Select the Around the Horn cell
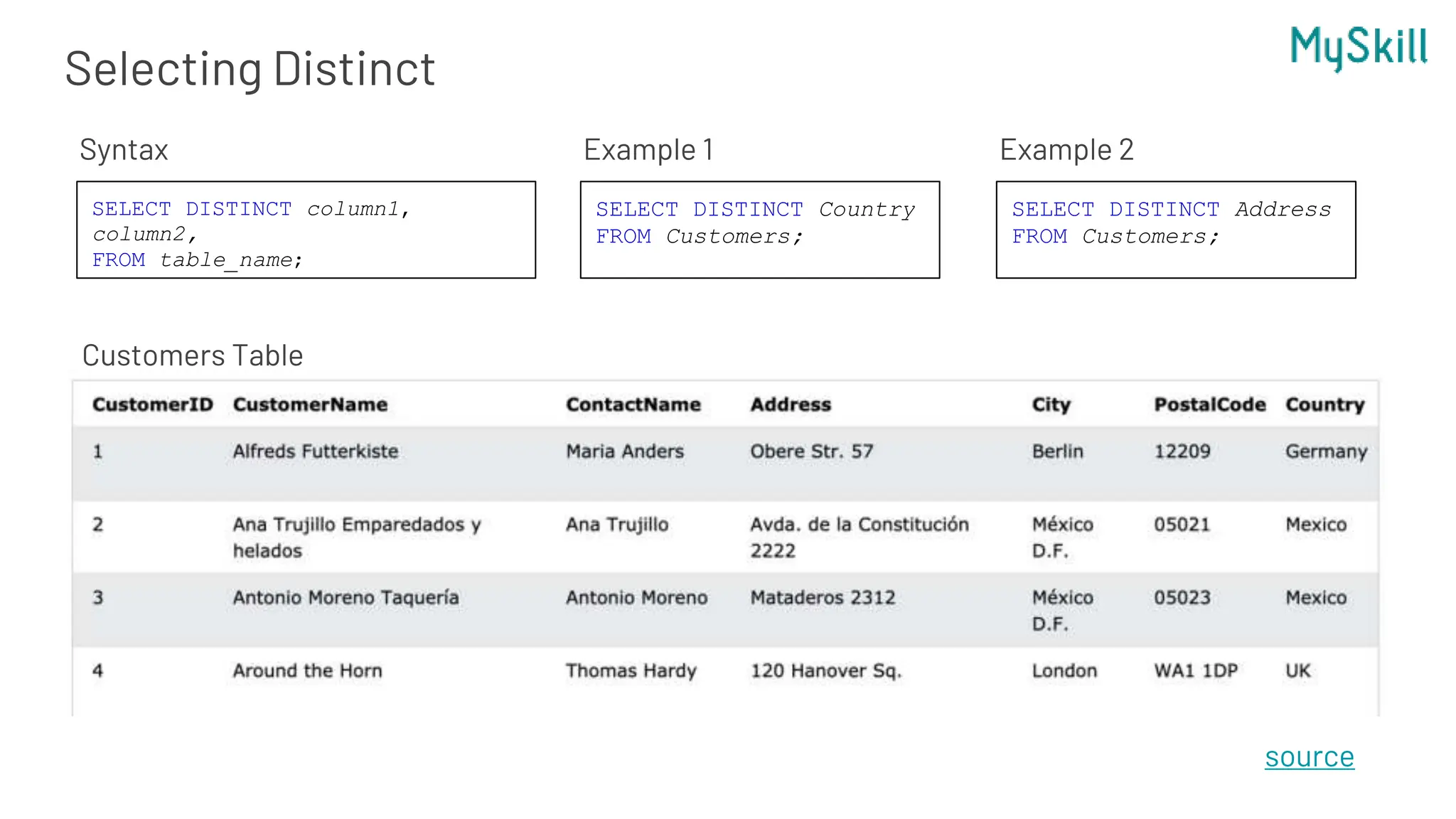 [307, 671]
